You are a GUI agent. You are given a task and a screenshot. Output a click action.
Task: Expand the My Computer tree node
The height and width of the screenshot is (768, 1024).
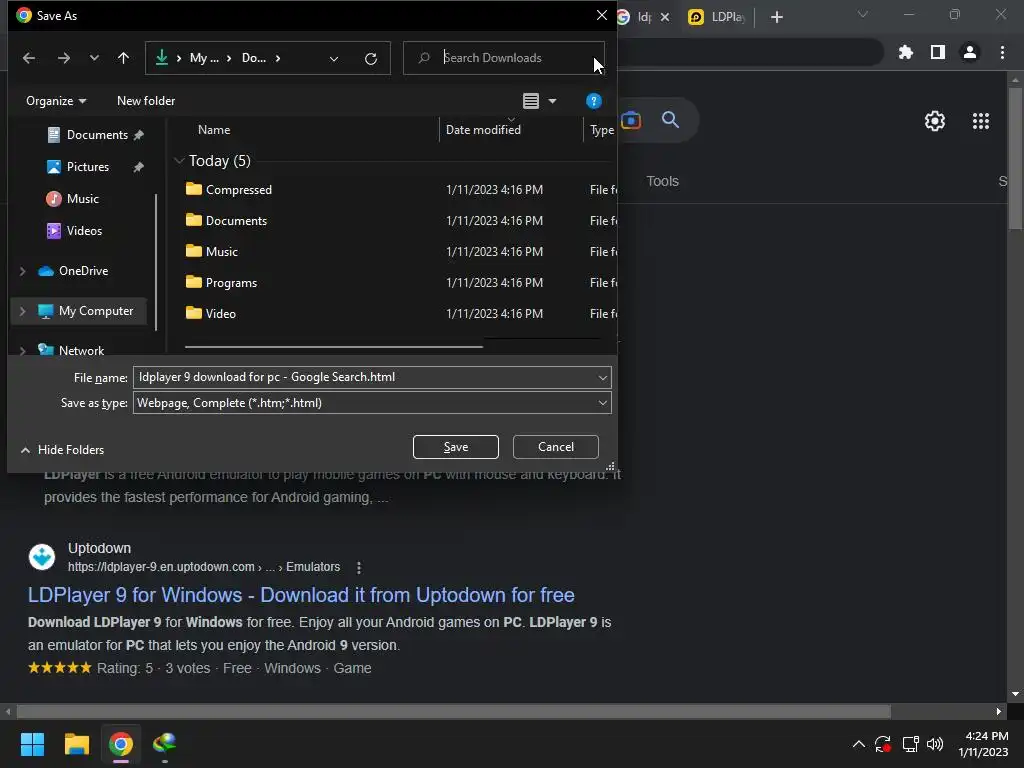click(23, 312)
